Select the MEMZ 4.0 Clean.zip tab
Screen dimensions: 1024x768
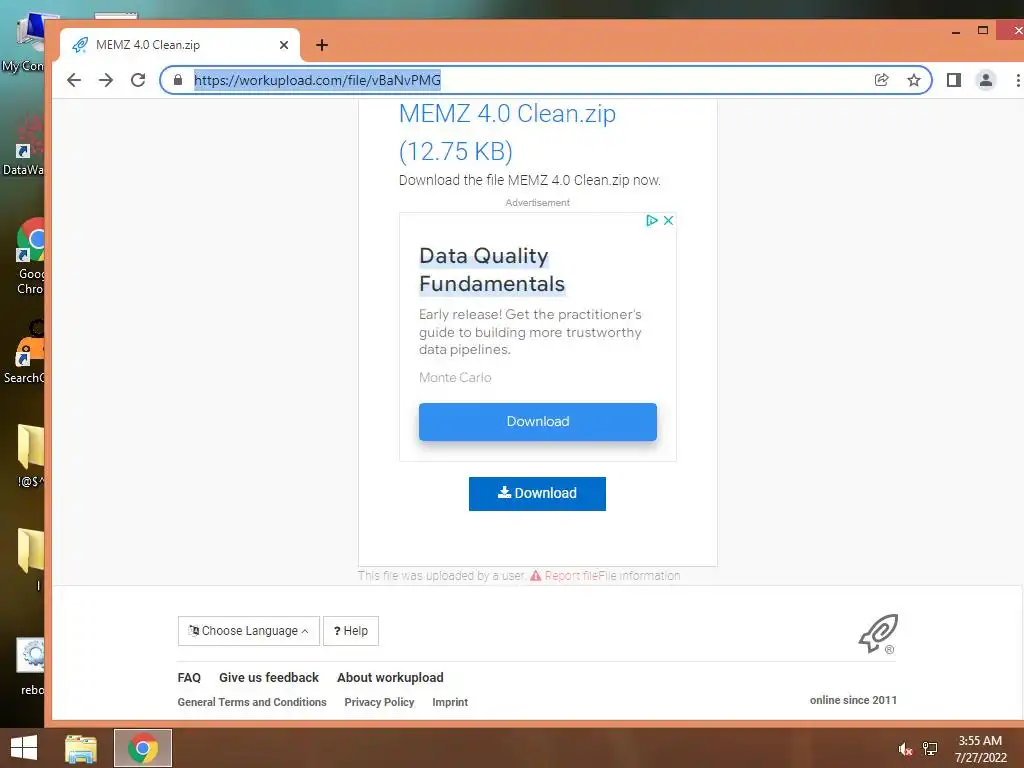coord(180,44)
